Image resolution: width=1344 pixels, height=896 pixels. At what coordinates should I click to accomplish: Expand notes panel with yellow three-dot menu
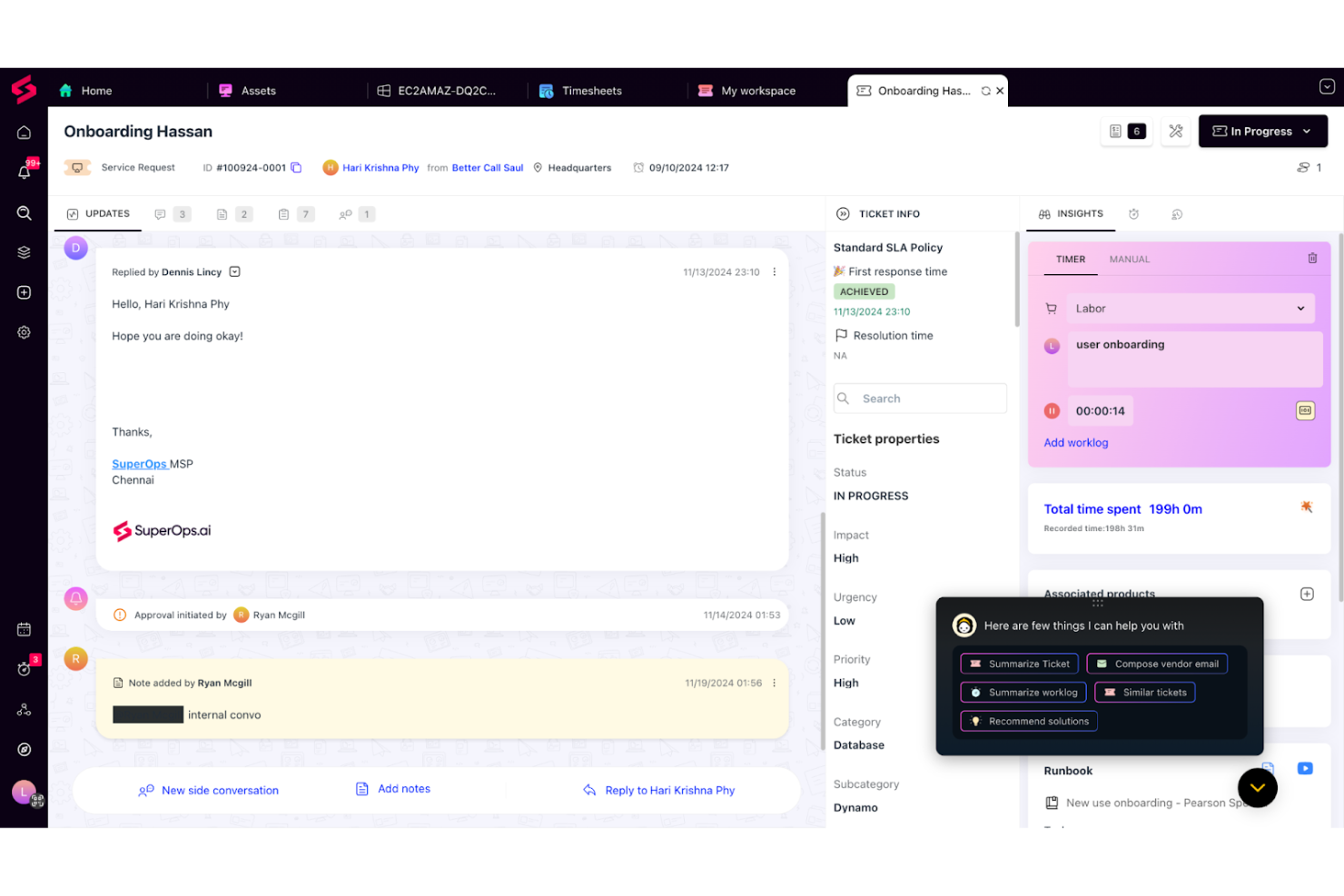pos(774,683)
